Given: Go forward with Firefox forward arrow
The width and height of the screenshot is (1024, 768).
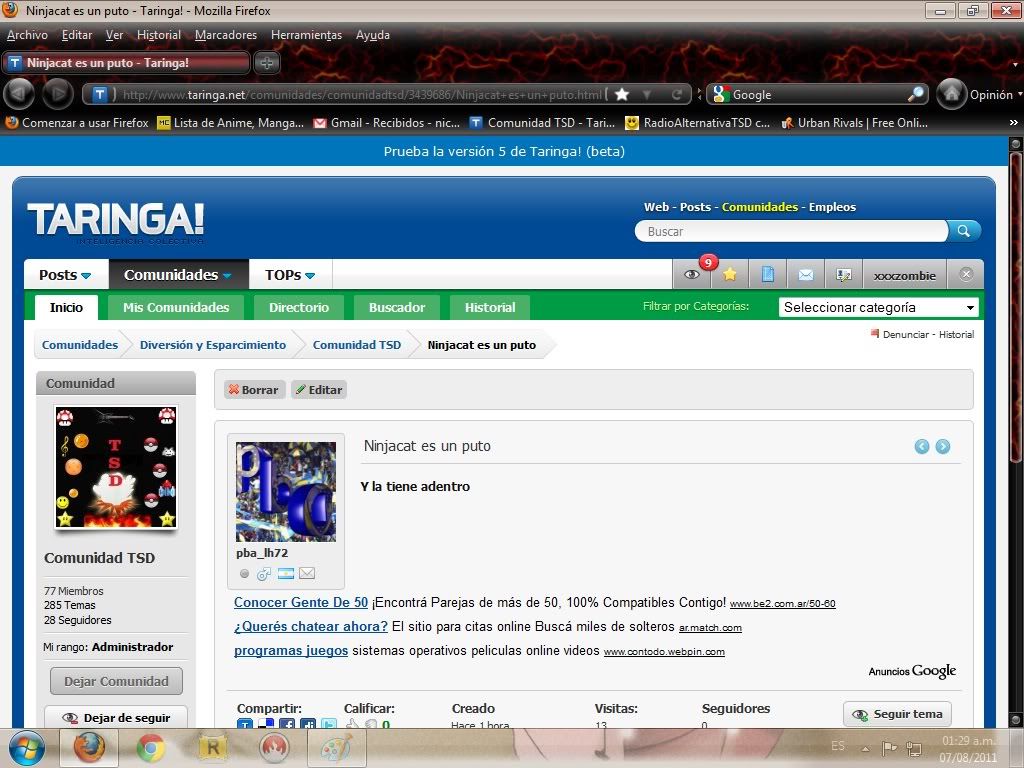Looking at the screenshot, I should 57,94.
